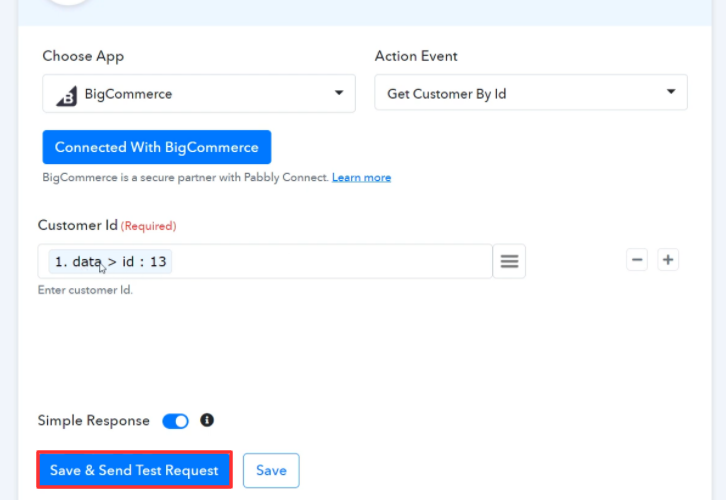This screenshot has width=726, height=500.
Task: Toggle the Simple Response switch
Action: point(175,421)
